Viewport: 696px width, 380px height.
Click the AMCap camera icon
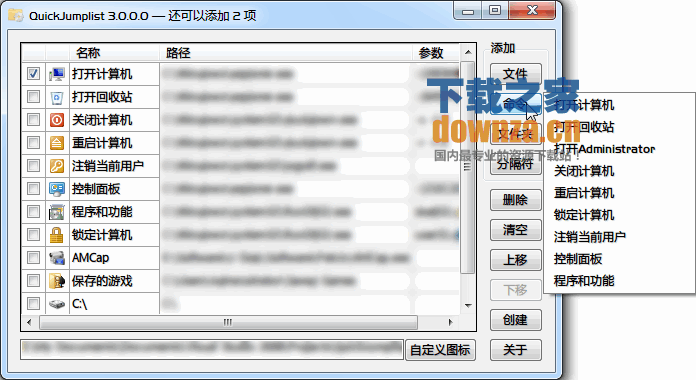pos(57,258)
